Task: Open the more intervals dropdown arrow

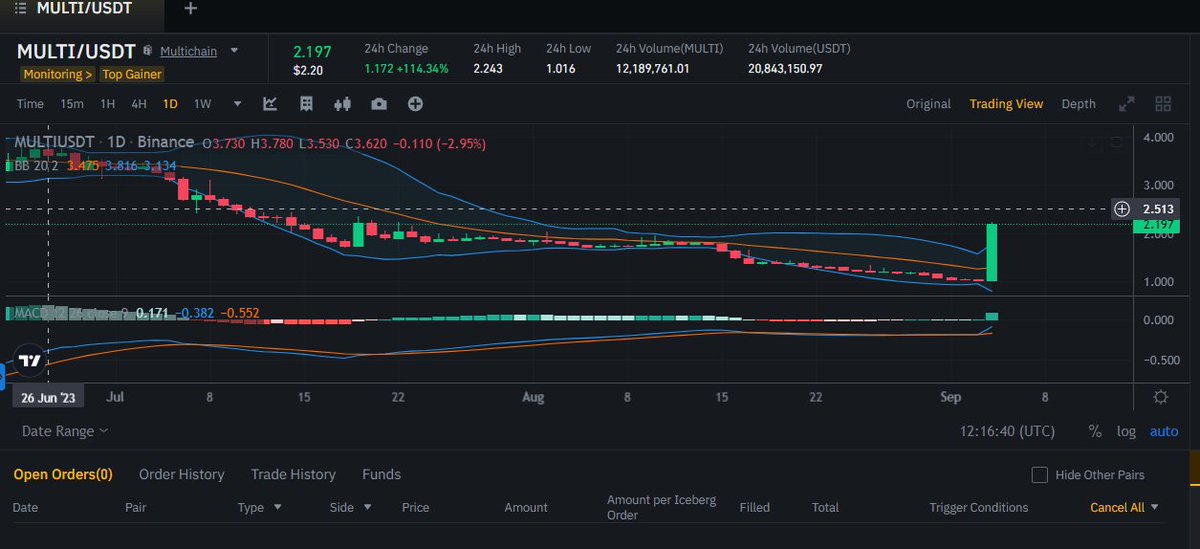Action: 237,104
